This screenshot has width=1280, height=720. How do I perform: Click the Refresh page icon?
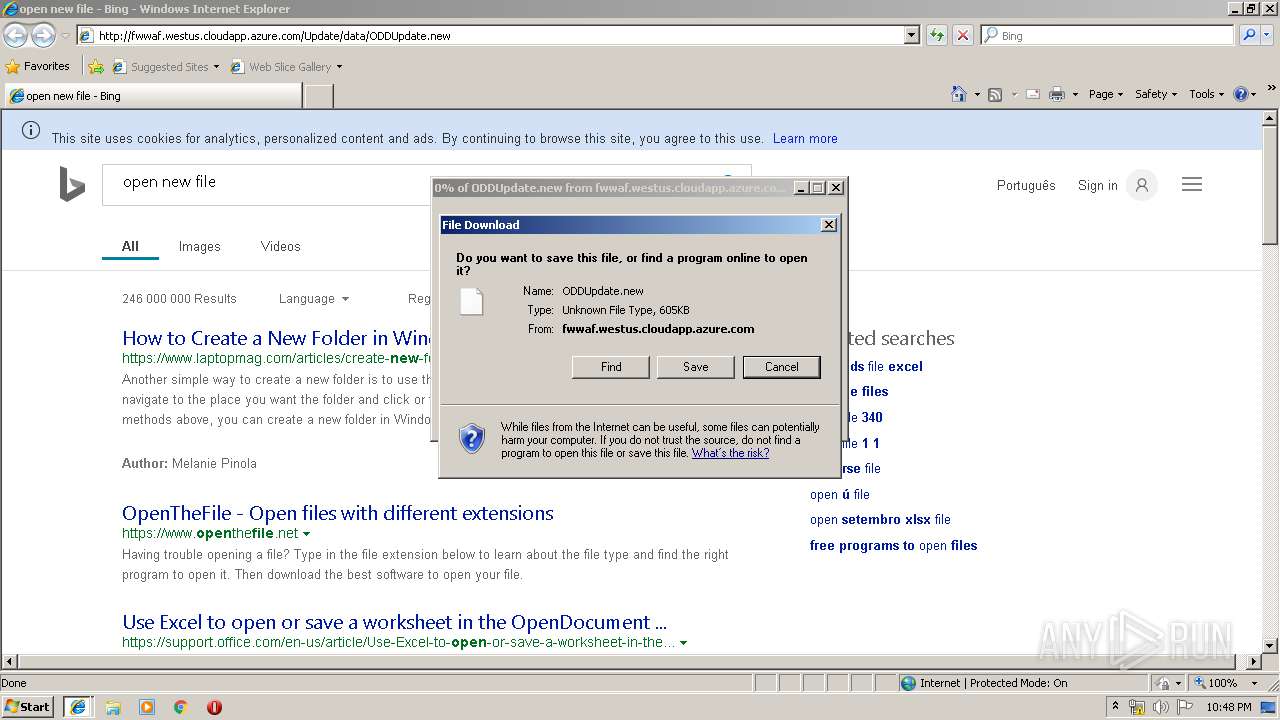(x=936, y=35)
